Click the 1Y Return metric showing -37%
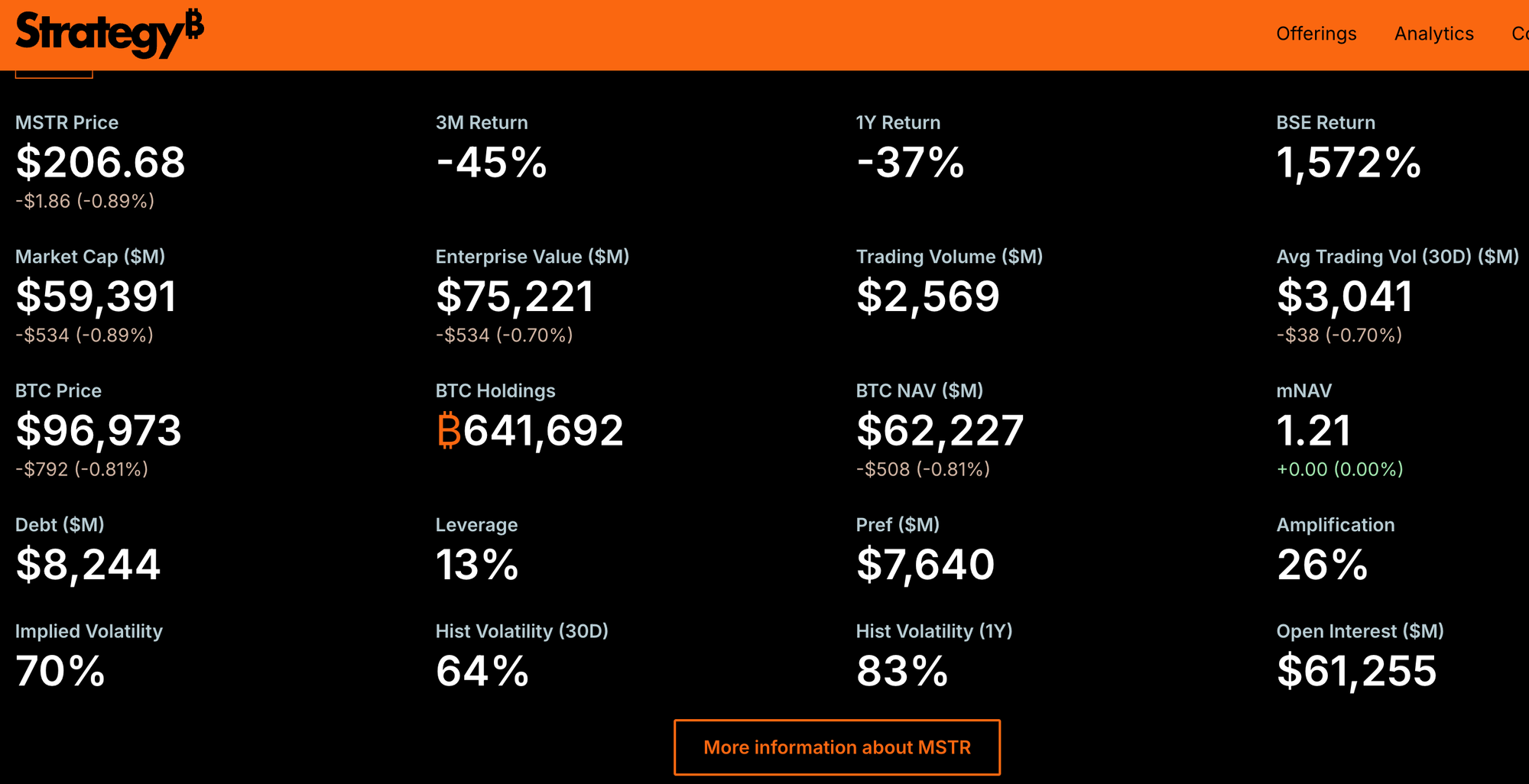The image size is (1529, 784). pos(910,161)
